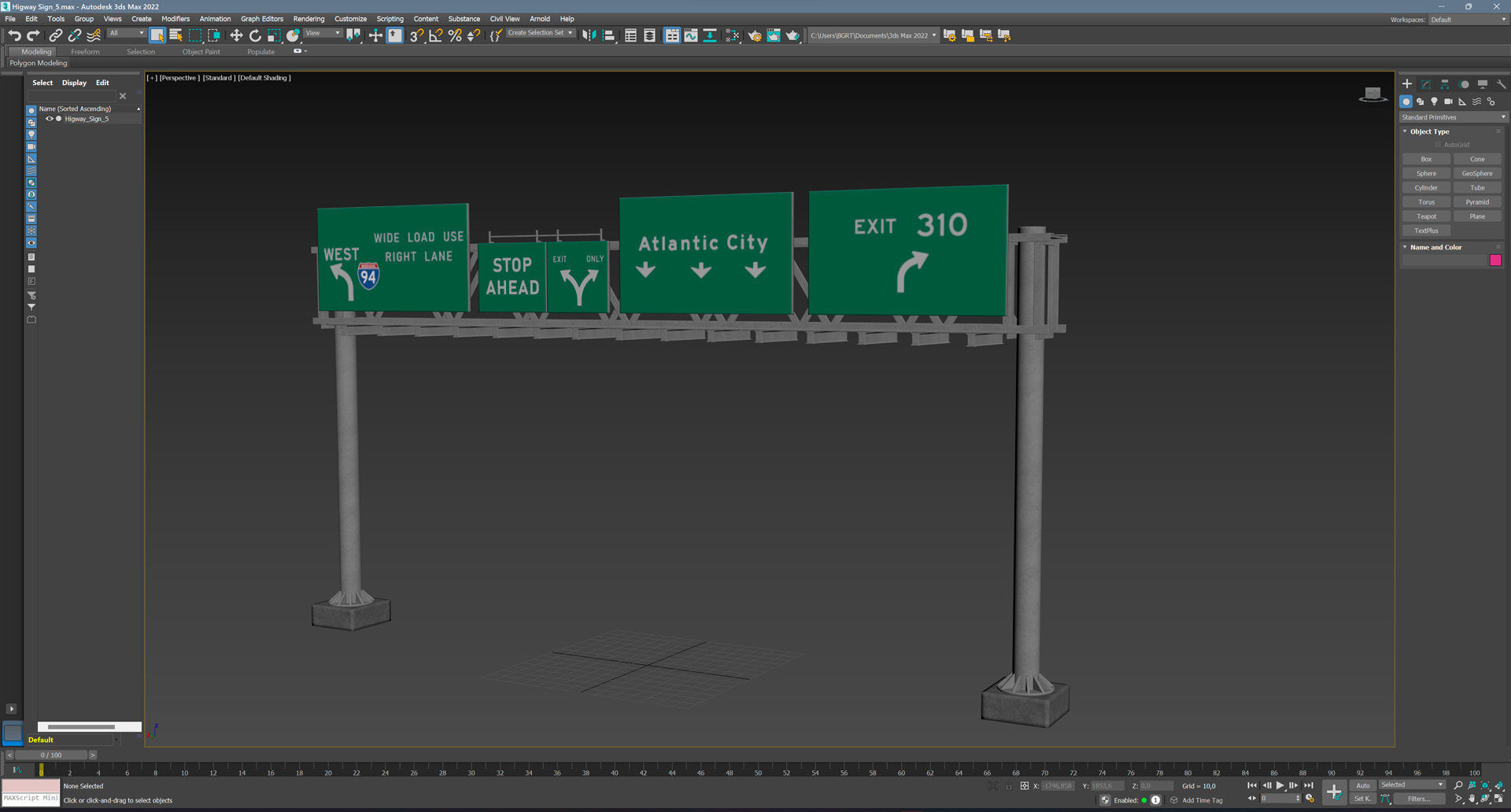Screen dimensions: 1511x812
Task: Click the Unlink Selection icon
Action: pos(75,35)
